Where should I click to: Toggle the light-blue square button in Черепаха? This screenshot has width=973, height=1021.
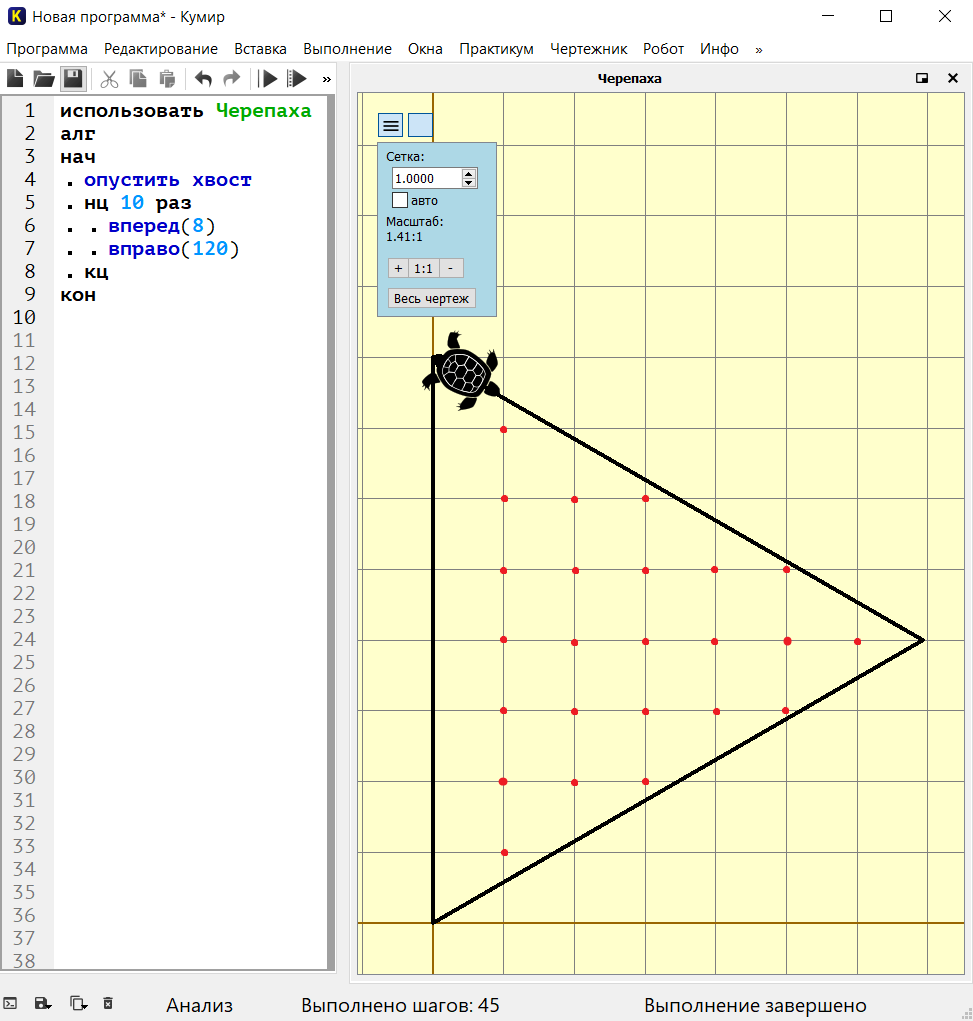[420, 125]
